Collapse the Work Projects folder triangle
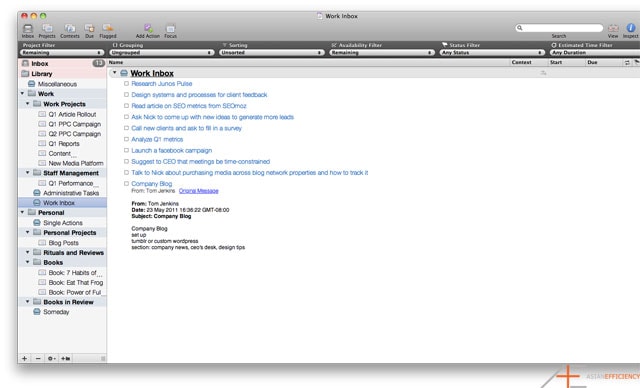 [x=28, y=104]
